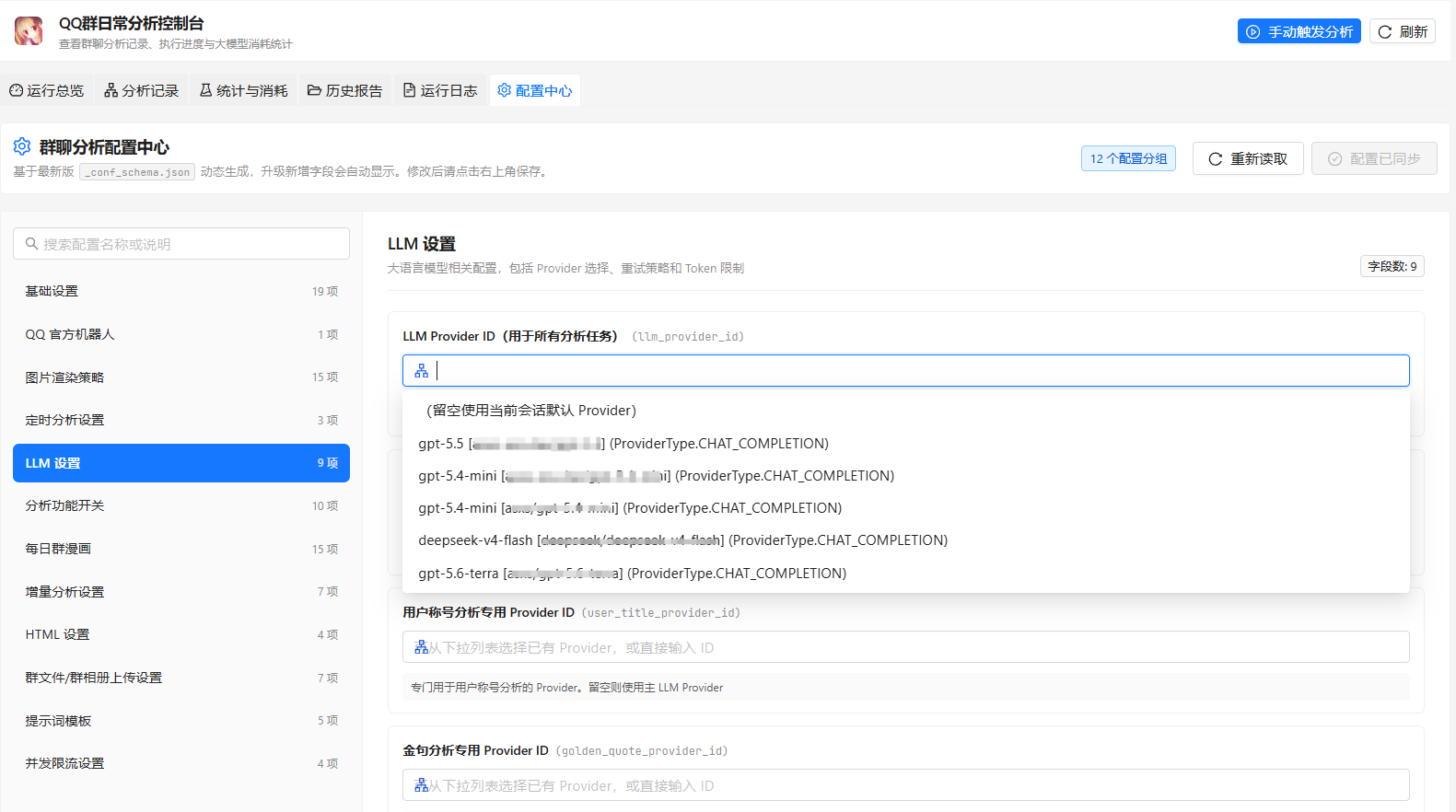
Task: Open the 并发限流设置 config group
Action: point(181,763)
